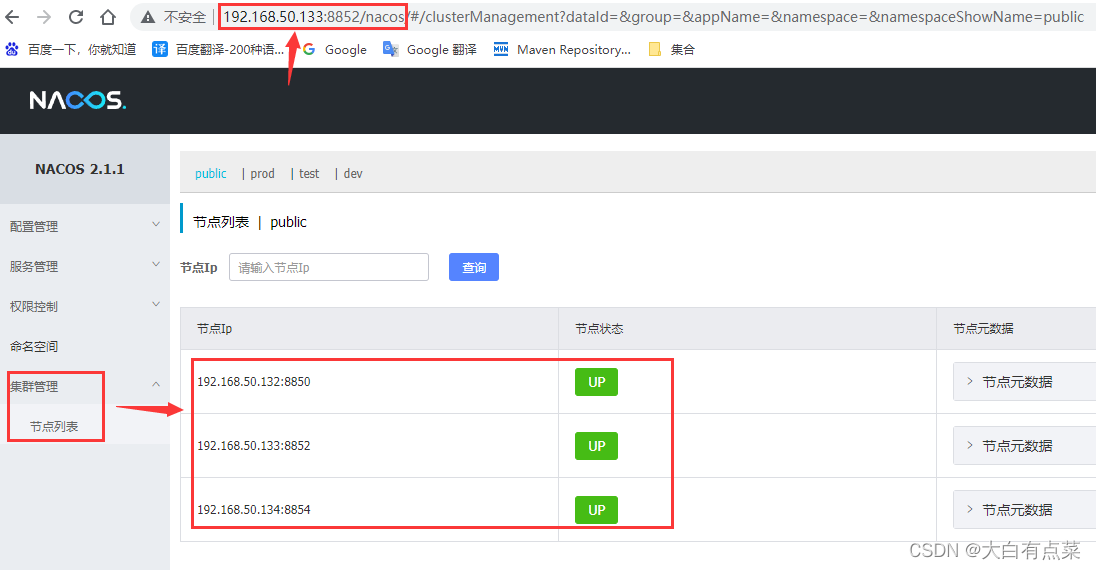
Task: Focus the 节点Ip search input field
Action: [x=329, y=267]
